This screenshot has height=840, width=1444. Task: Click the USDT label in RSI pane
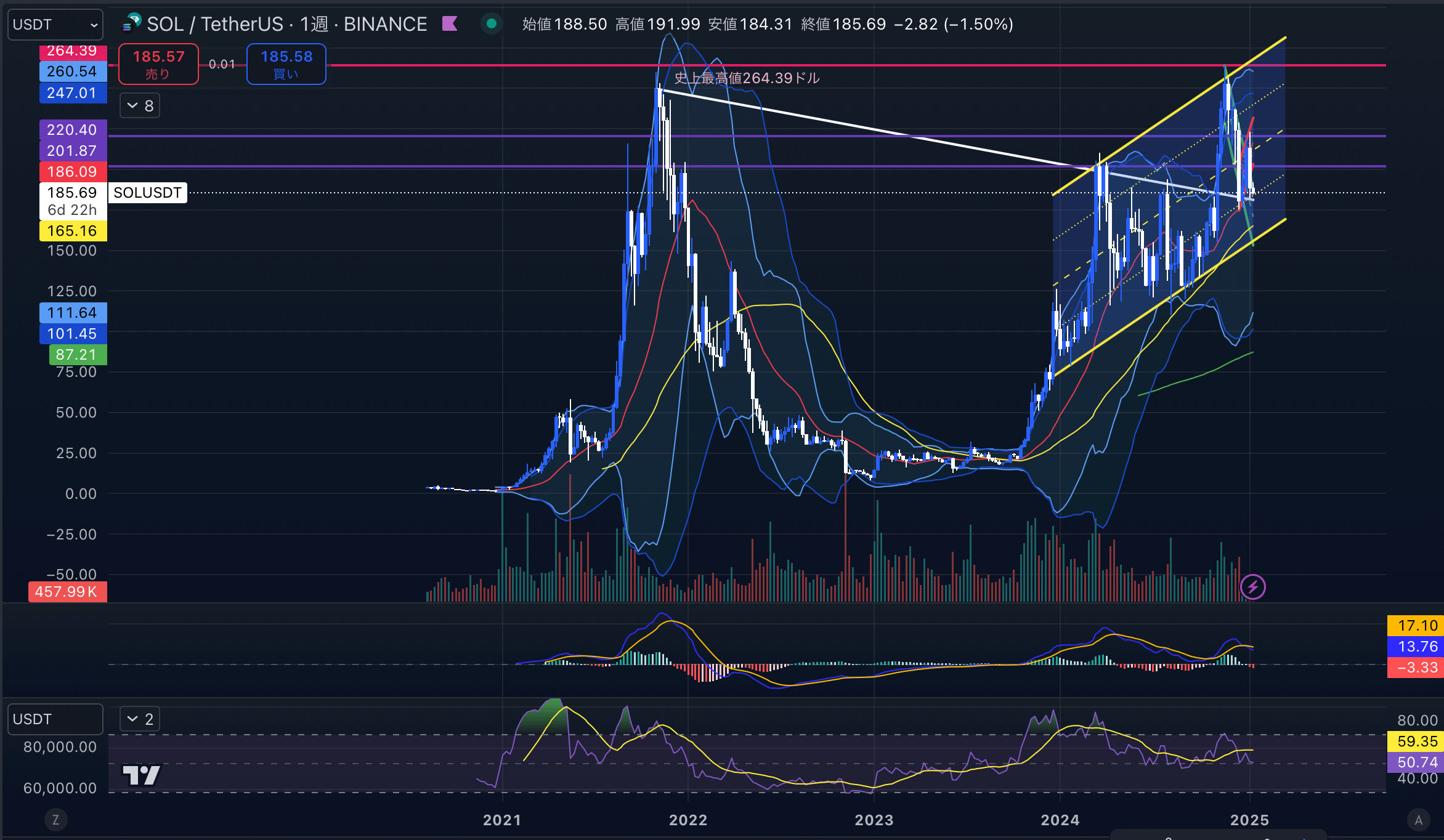pos(55,719)
